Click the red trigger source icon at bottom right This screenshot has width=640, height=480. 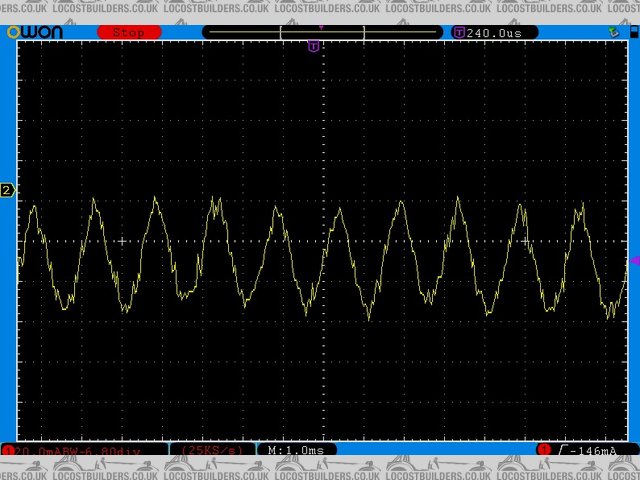544,451
